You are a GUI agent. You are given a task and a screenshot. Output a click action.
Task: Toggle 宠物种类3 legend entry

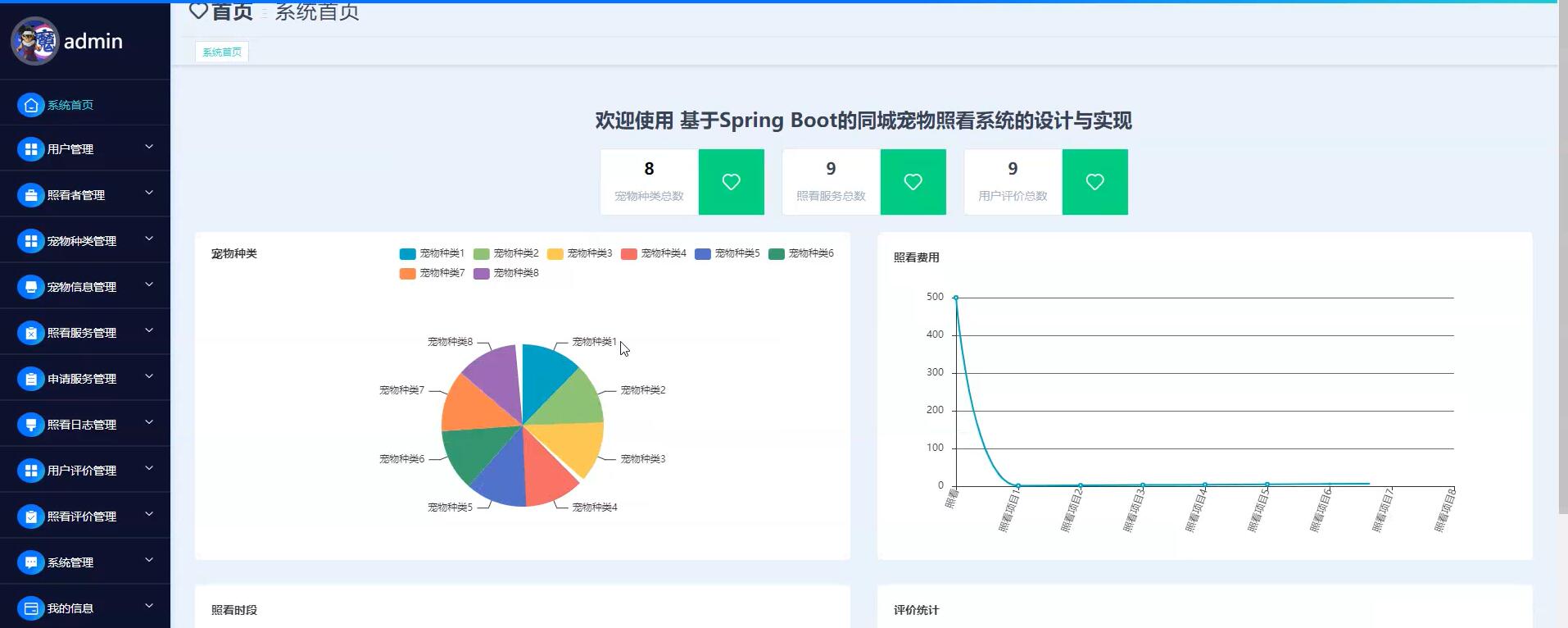click(x=579, y=253)
